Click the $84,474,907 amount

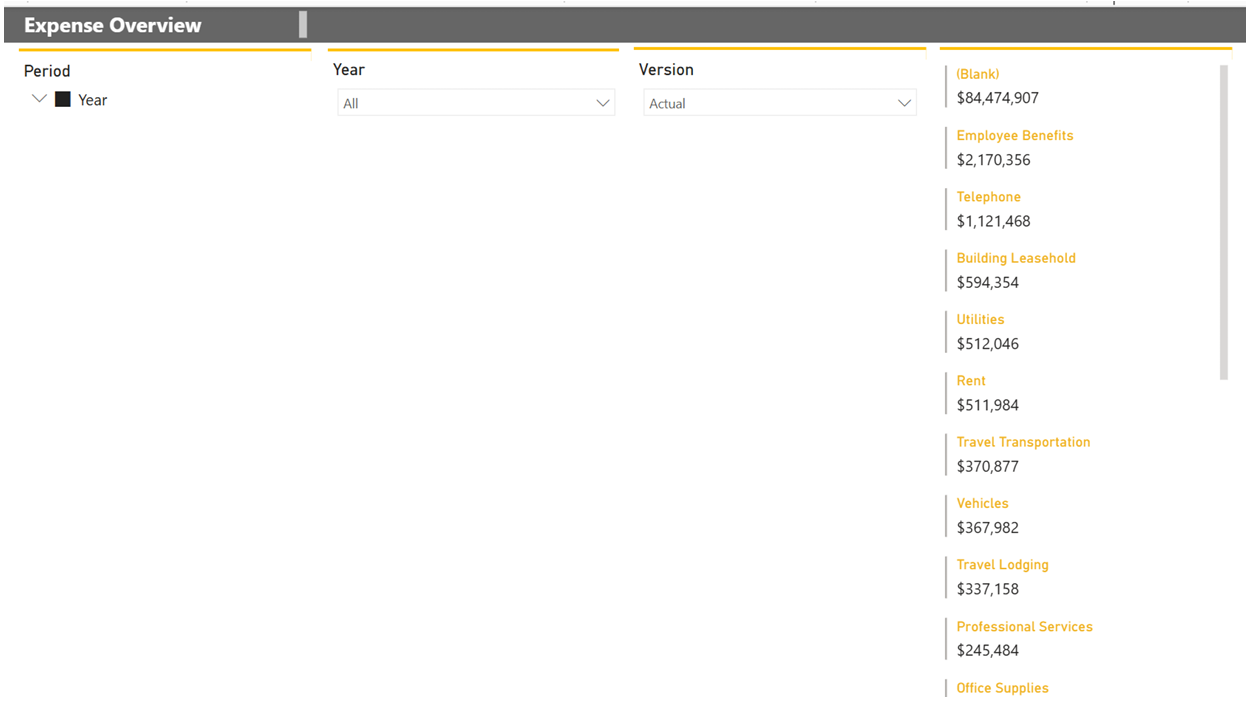pos(998,98)
